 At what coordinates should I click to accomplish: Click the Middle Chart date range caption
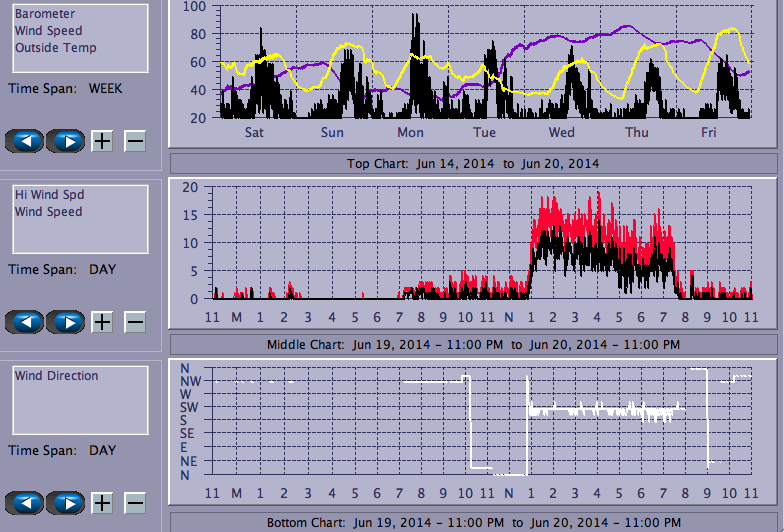[x=473, y=345]
